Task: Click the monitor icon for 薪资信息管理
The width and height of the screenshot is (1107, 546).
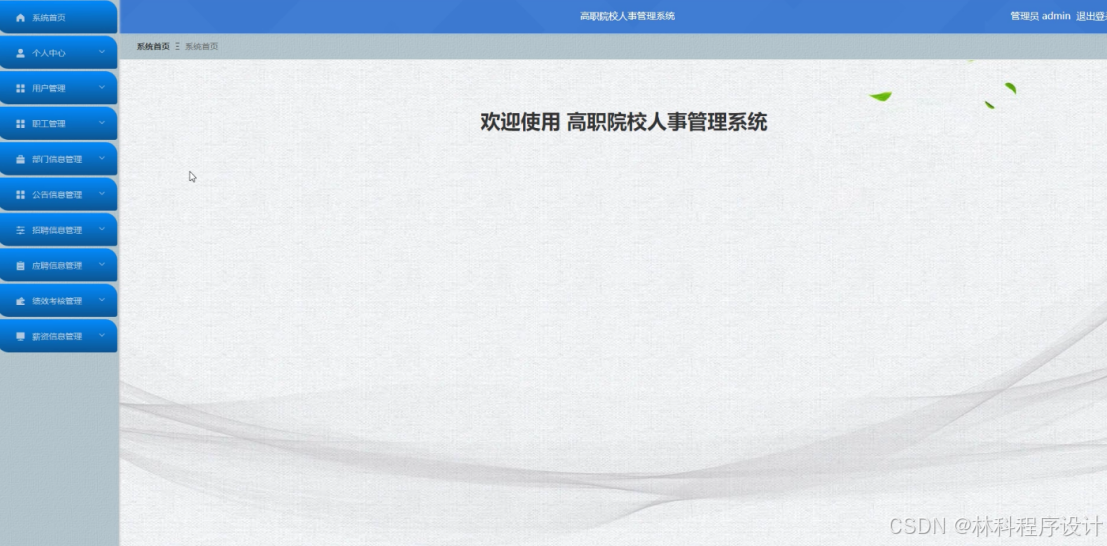Action: (20, 336)
